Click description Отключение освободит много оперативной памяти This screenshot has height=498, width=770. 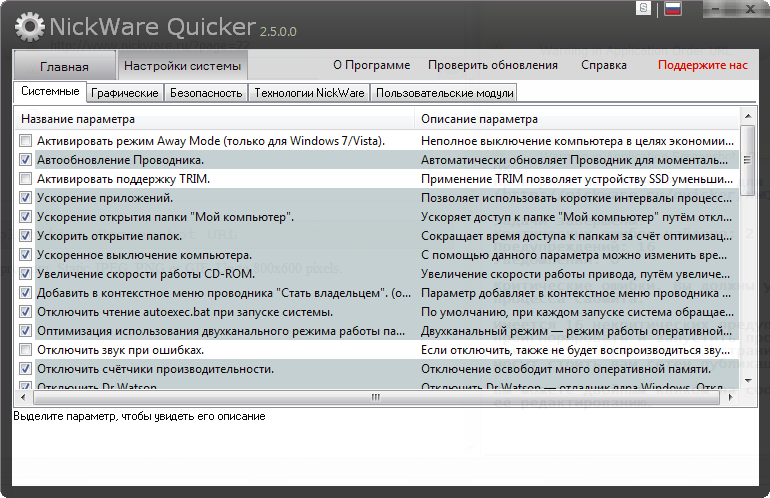566,369
